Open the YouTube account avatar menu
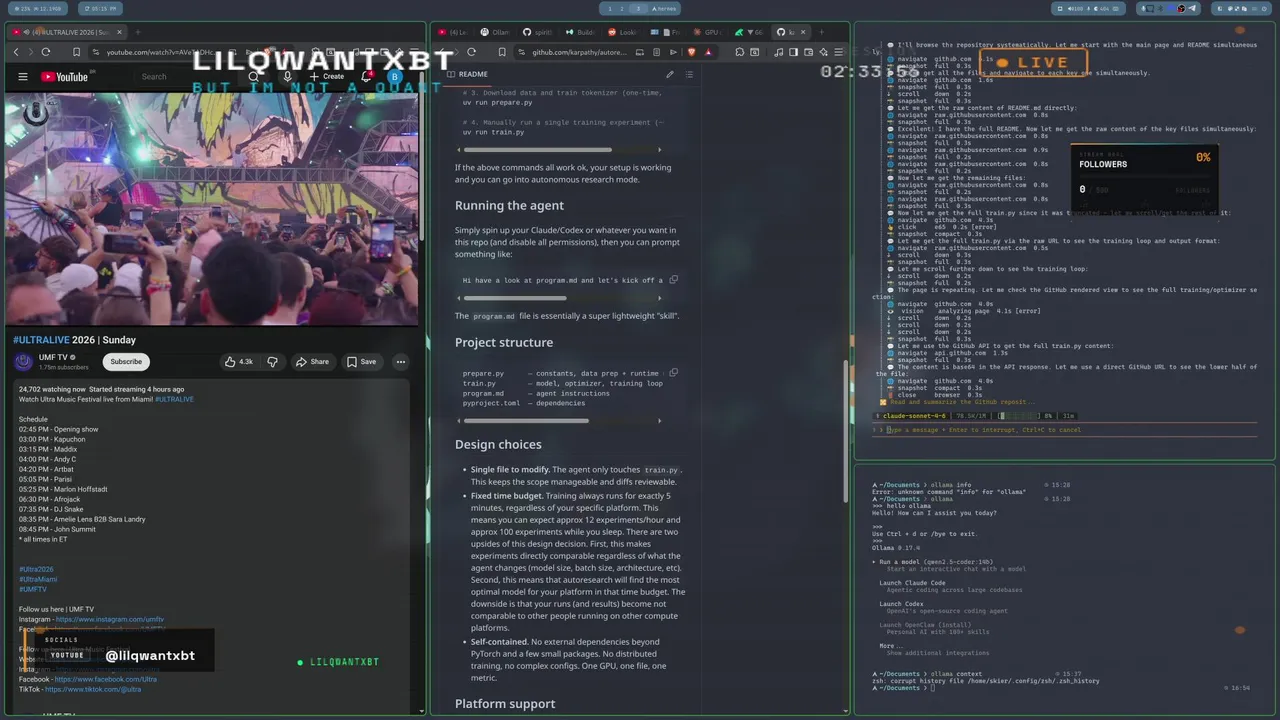Screen dimensions: 1280x720 pyautogui.click(x=394, y=77)
